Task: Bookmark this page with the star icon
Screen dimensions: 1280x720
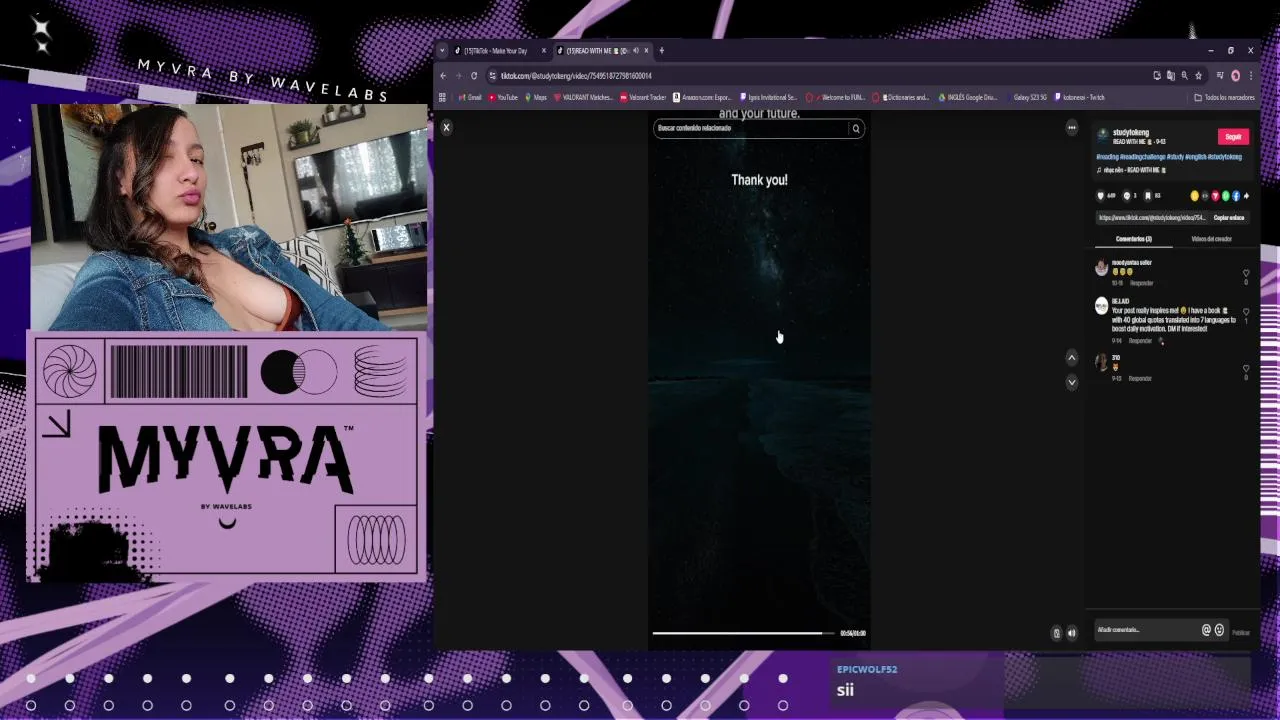Action: [x=1198, y=75]
